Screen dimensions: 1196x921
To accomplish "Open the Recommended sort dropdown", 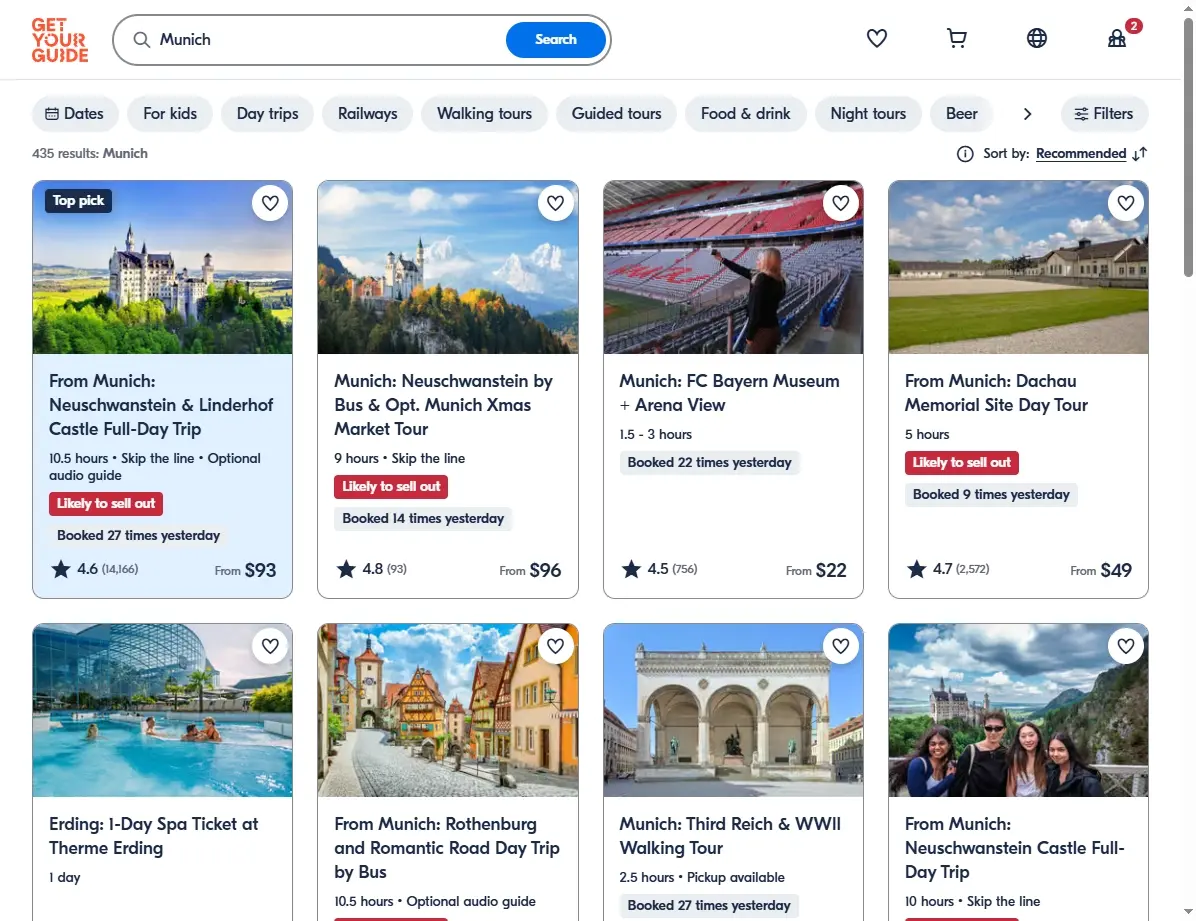I will (x=1081, y=154).
